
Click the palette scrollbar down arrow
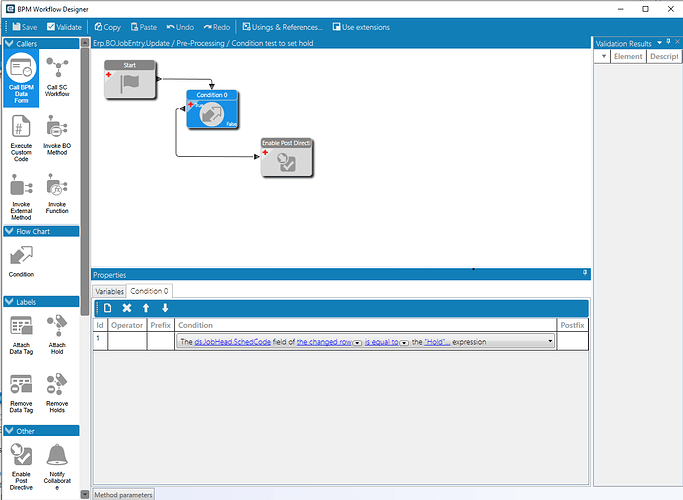click(85, 494)
